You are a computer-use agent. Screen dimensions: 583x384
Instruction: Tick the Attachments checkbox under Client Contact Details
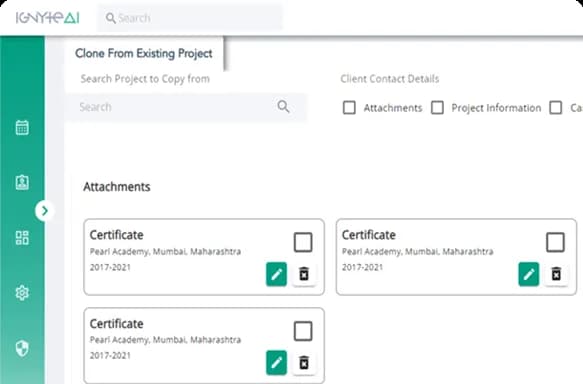[x=349, y=108]
